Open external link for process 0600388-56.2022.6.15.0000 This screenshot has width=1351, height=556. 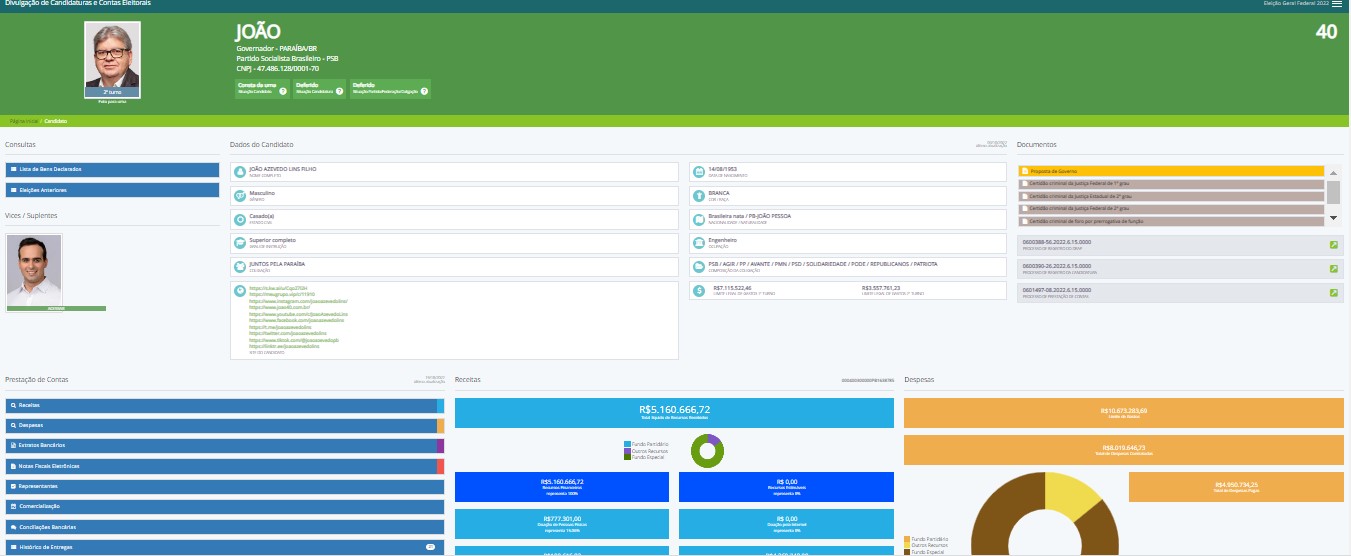click(x=1333, y=244)
